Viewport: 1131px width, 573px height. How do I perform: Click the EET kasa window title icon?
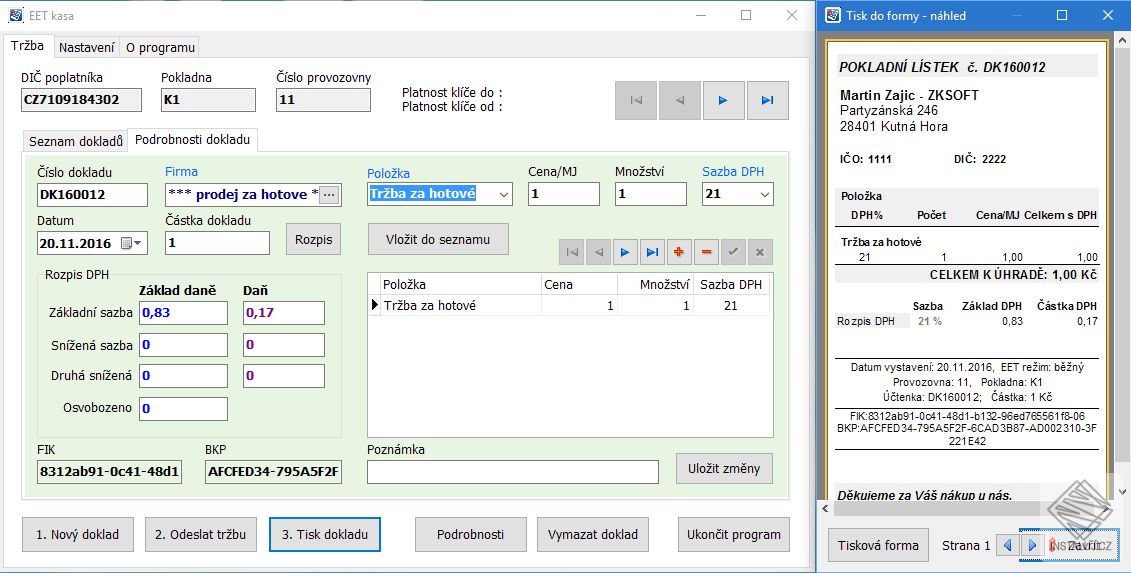point(14,14)
